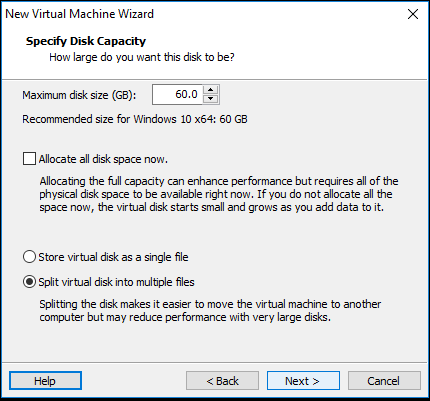Image resolution: width=430 pixels, height=401 pixels.
Task: Choose the Split virtual disk into multiple files radio
Action: click(29, 282)
